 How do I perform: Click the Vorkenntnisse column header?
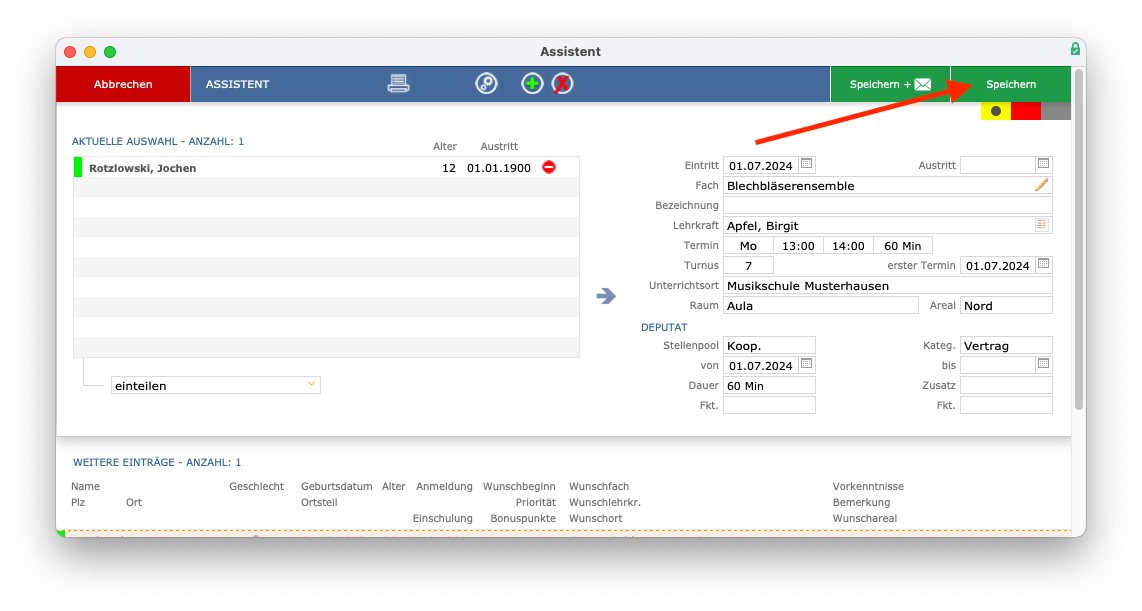tap(868, 486)
